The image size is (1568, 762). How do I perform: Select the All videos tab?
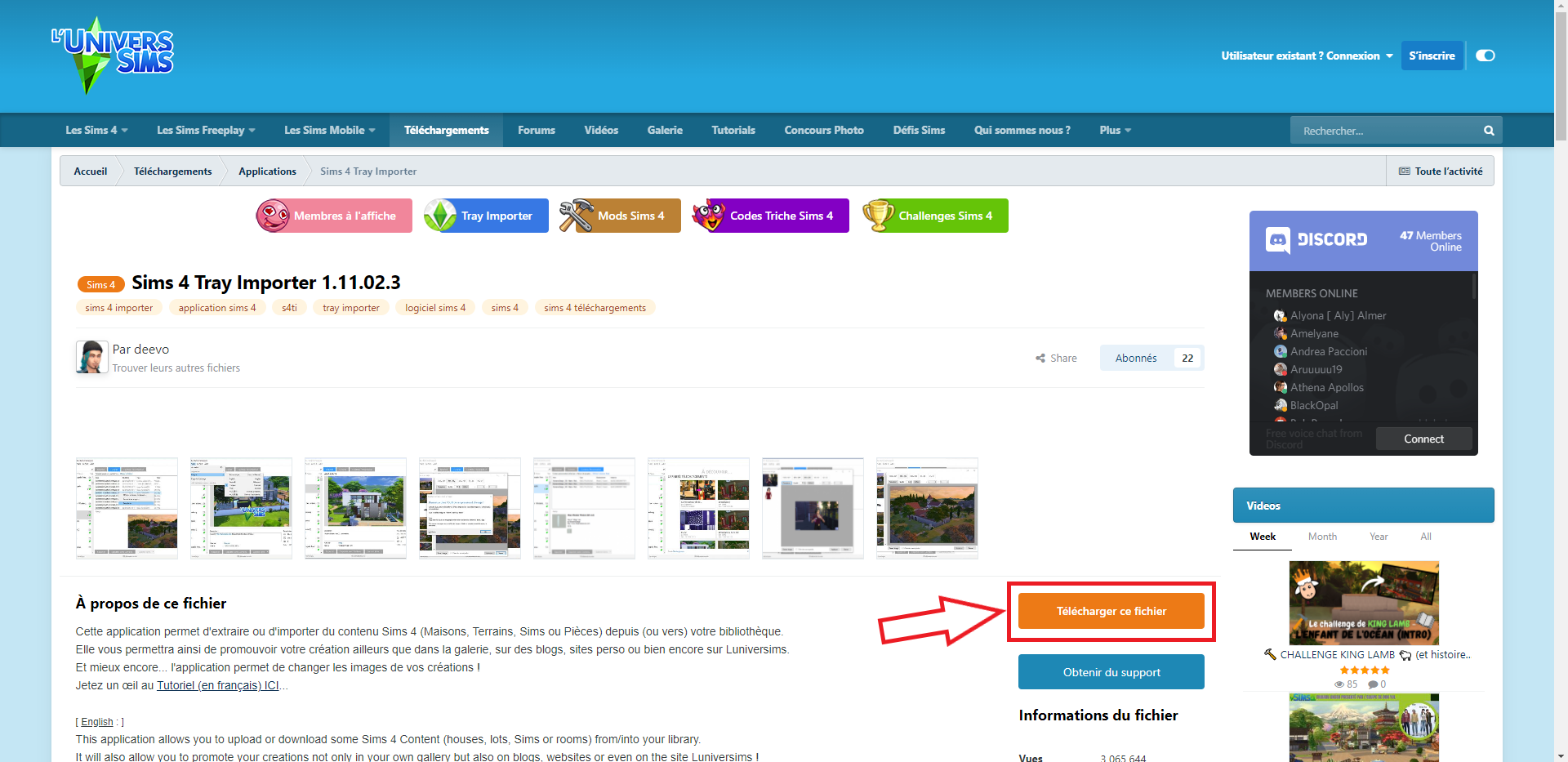(x=1426, y=537)
